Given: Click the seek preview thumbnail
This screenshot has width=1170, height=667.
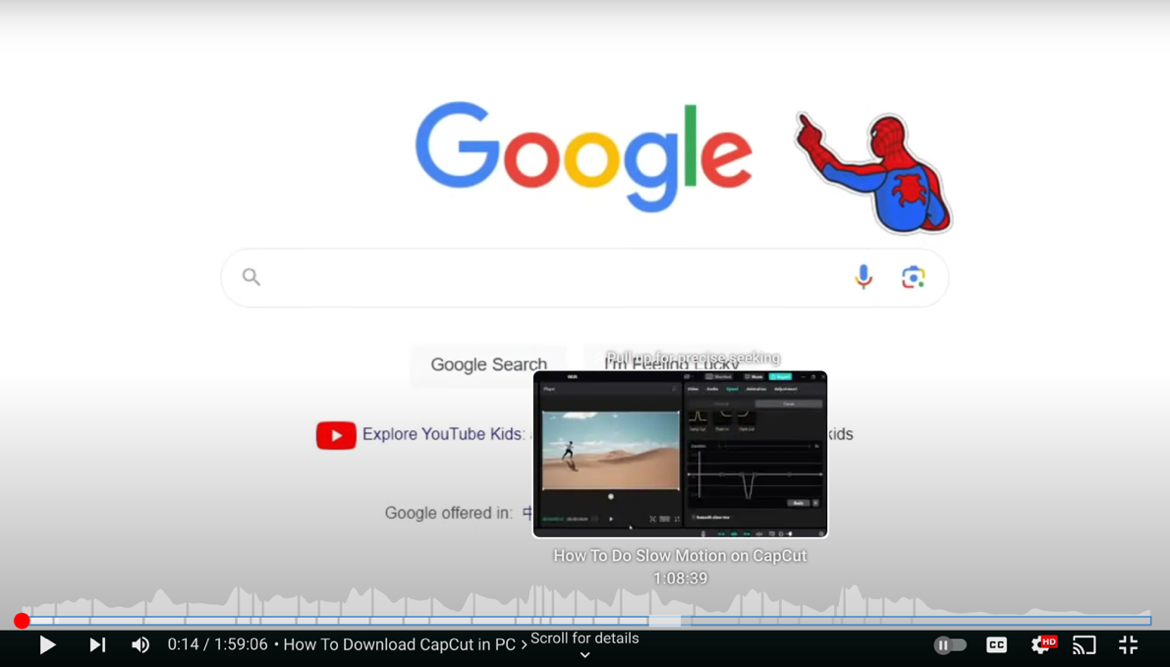Looking at the screenshot, I should (681, 454).
